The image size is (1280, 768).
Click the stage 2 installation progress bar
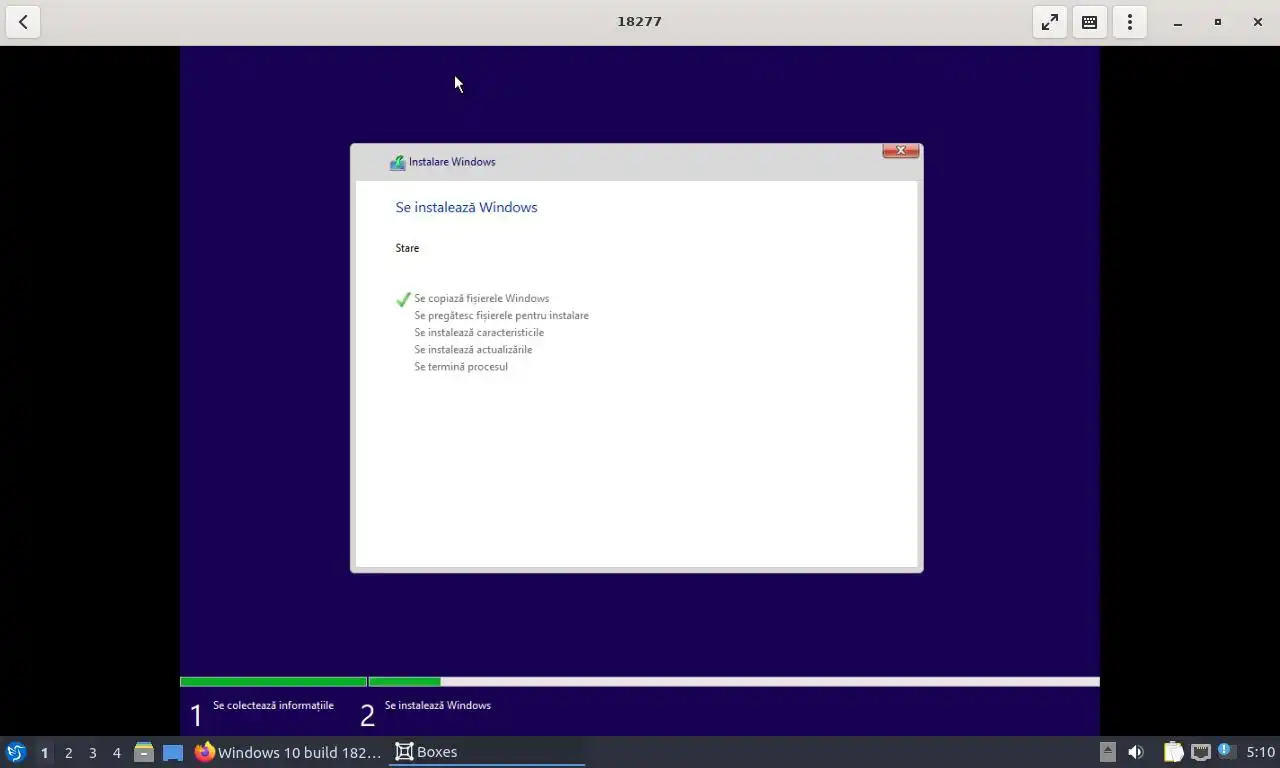[734, 682]
